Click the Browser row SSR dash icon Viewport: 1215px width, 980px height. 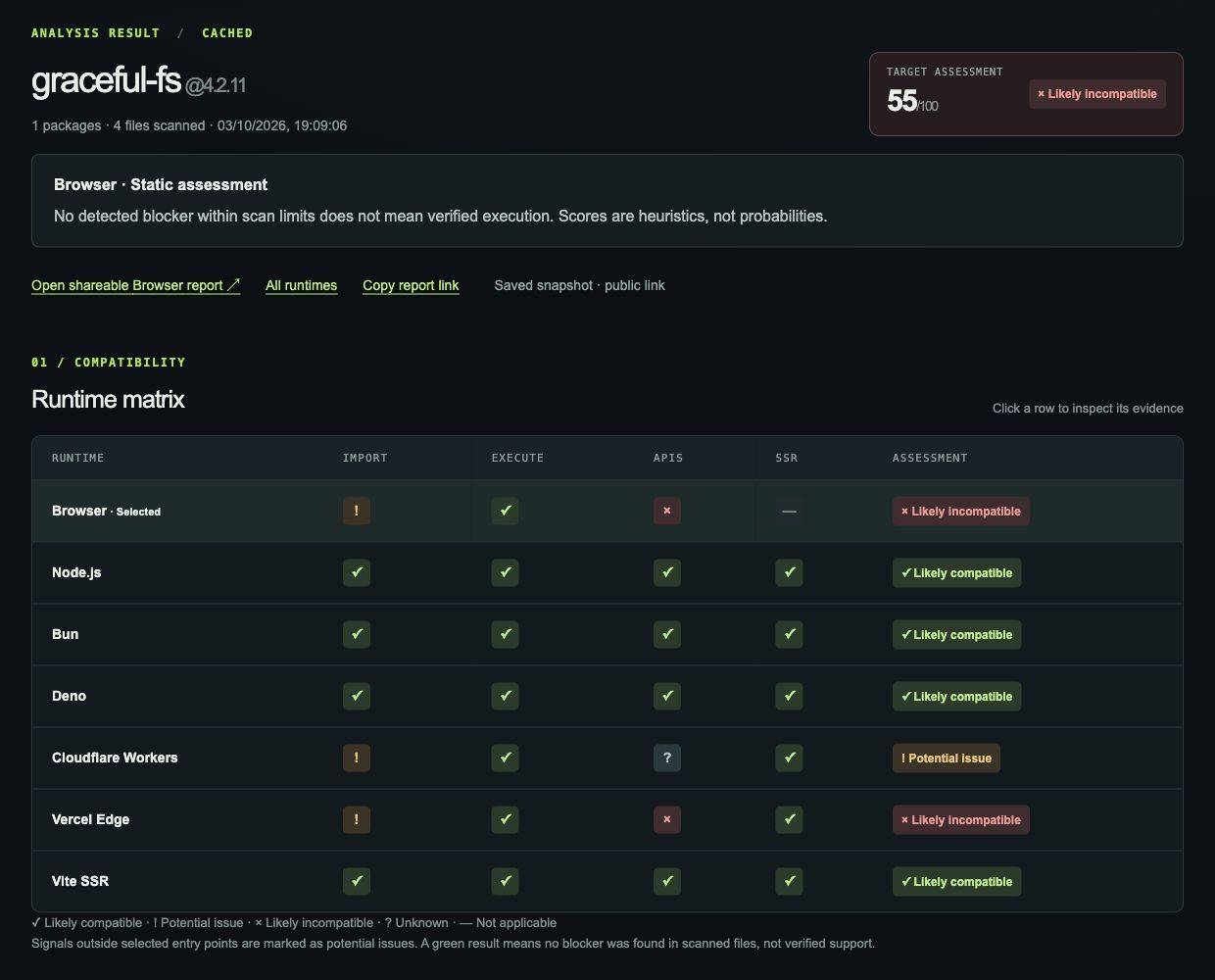click(789, 511)
